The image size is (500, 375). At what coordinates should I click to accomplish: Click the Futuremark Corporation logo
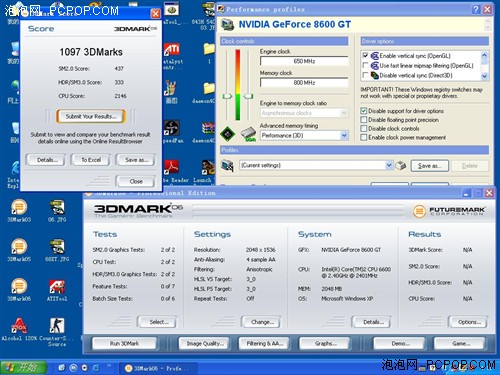449,211
